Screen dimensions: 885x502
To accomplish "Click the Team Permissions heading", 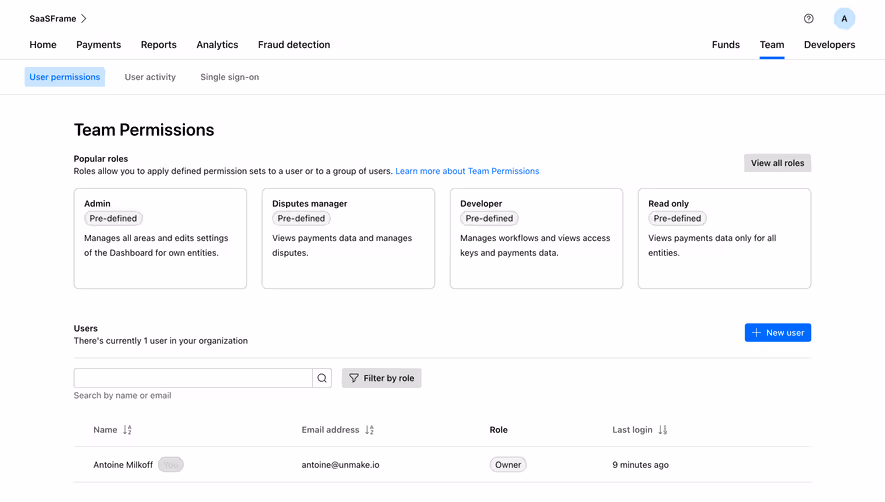I will pos(144,130).
